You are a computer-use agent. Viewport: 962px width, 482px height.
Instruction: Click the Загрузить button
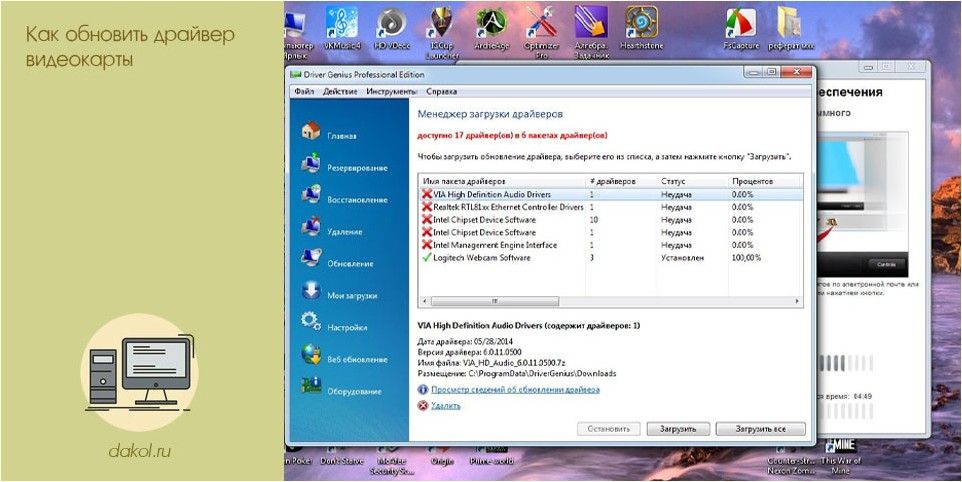(x=678, y=429)
